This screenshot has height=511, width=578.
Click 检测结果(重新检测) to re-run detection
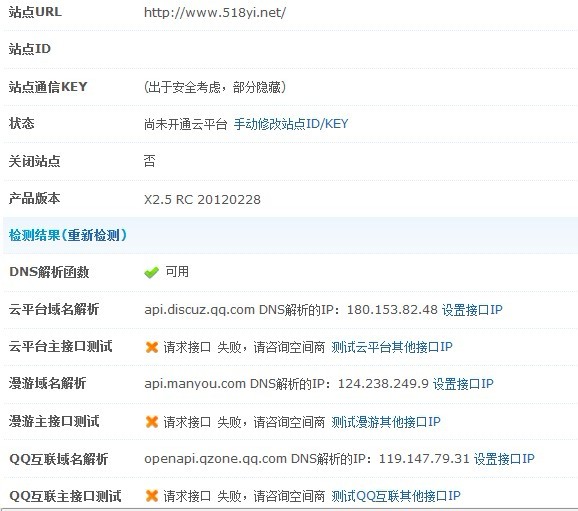[x=68, y=235]
